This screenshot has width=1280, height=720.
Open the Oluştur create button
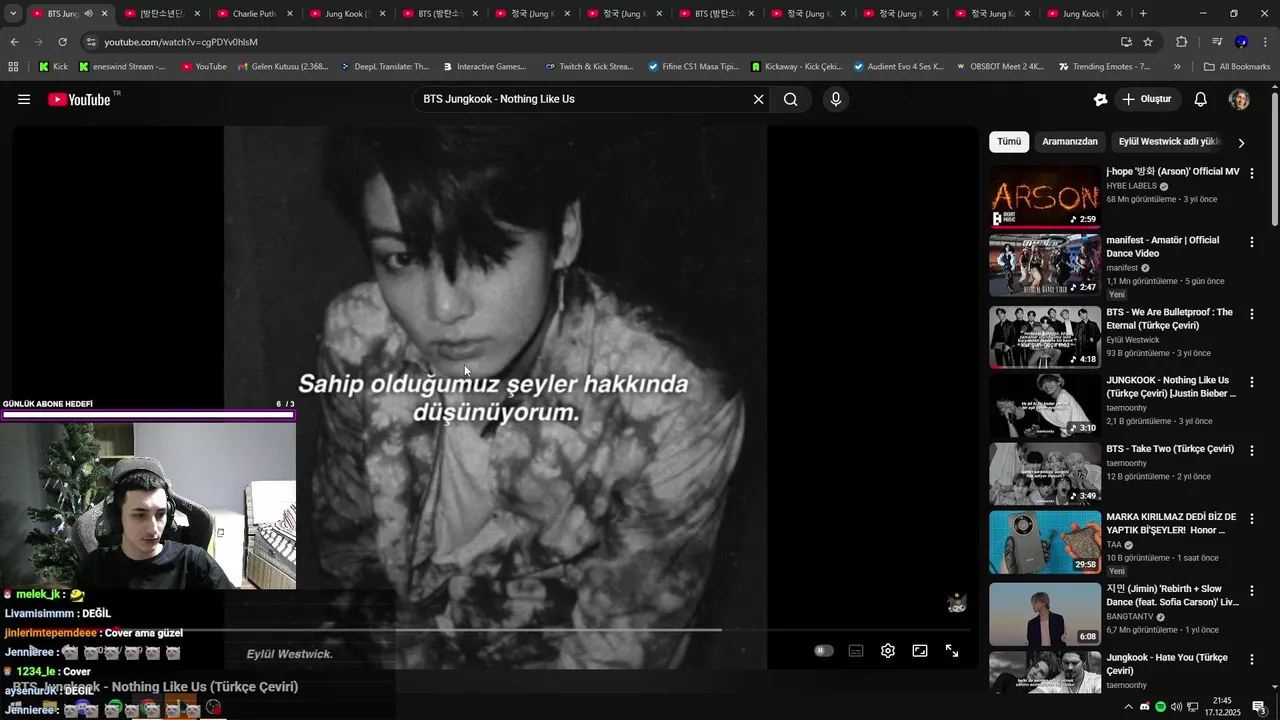pyautogui.click(x=1147, y=99)
